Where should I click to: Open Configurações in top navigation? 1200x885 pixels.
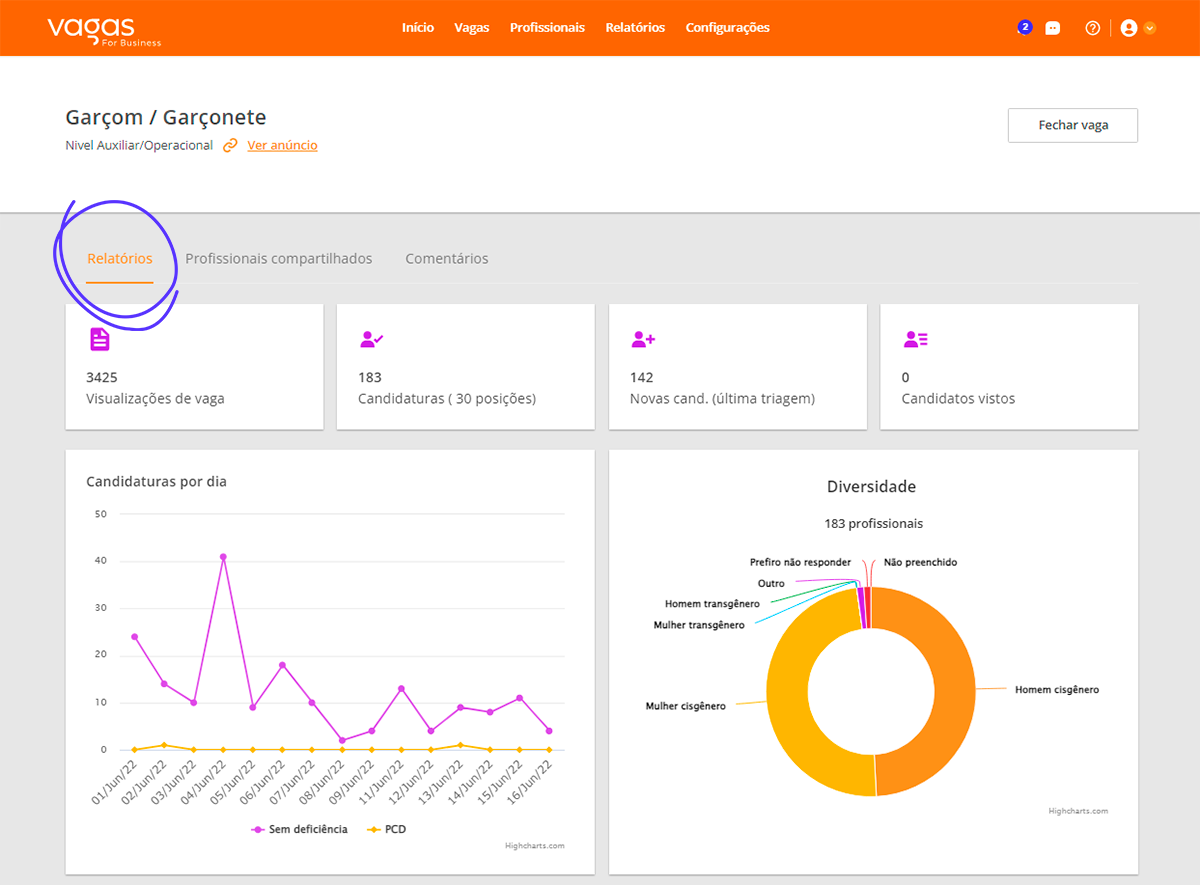pyautogui.click(x=728, y=28)
